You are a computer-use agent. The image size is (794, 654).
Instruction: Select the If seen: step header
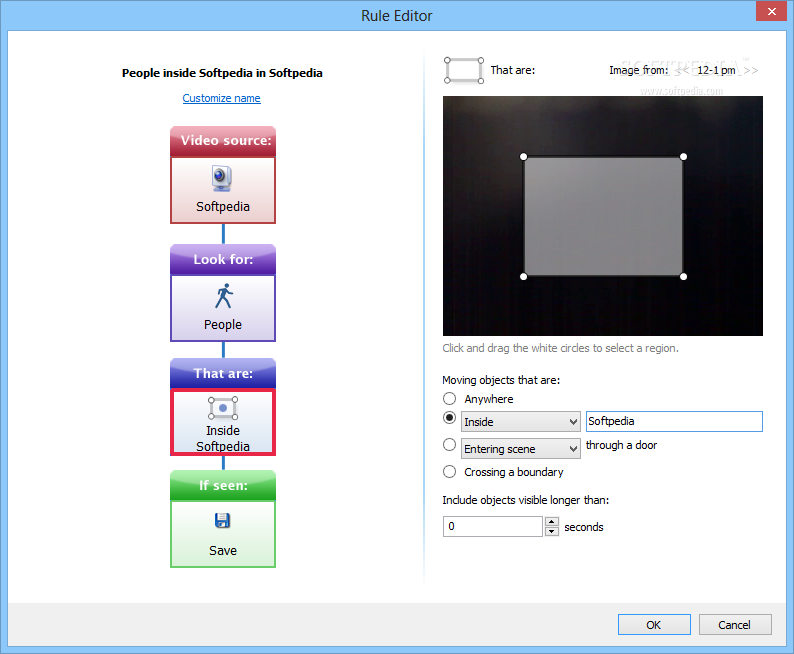point(223,485)
